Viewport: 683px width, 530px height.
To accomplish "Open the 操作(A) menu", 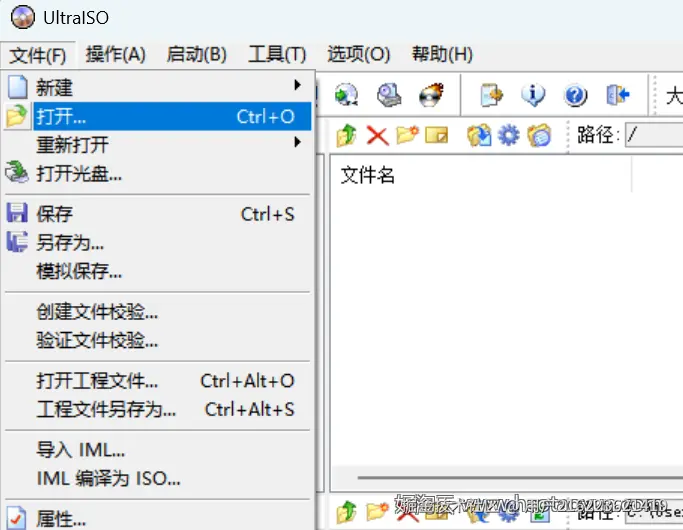I will click(x=115, y=54).
